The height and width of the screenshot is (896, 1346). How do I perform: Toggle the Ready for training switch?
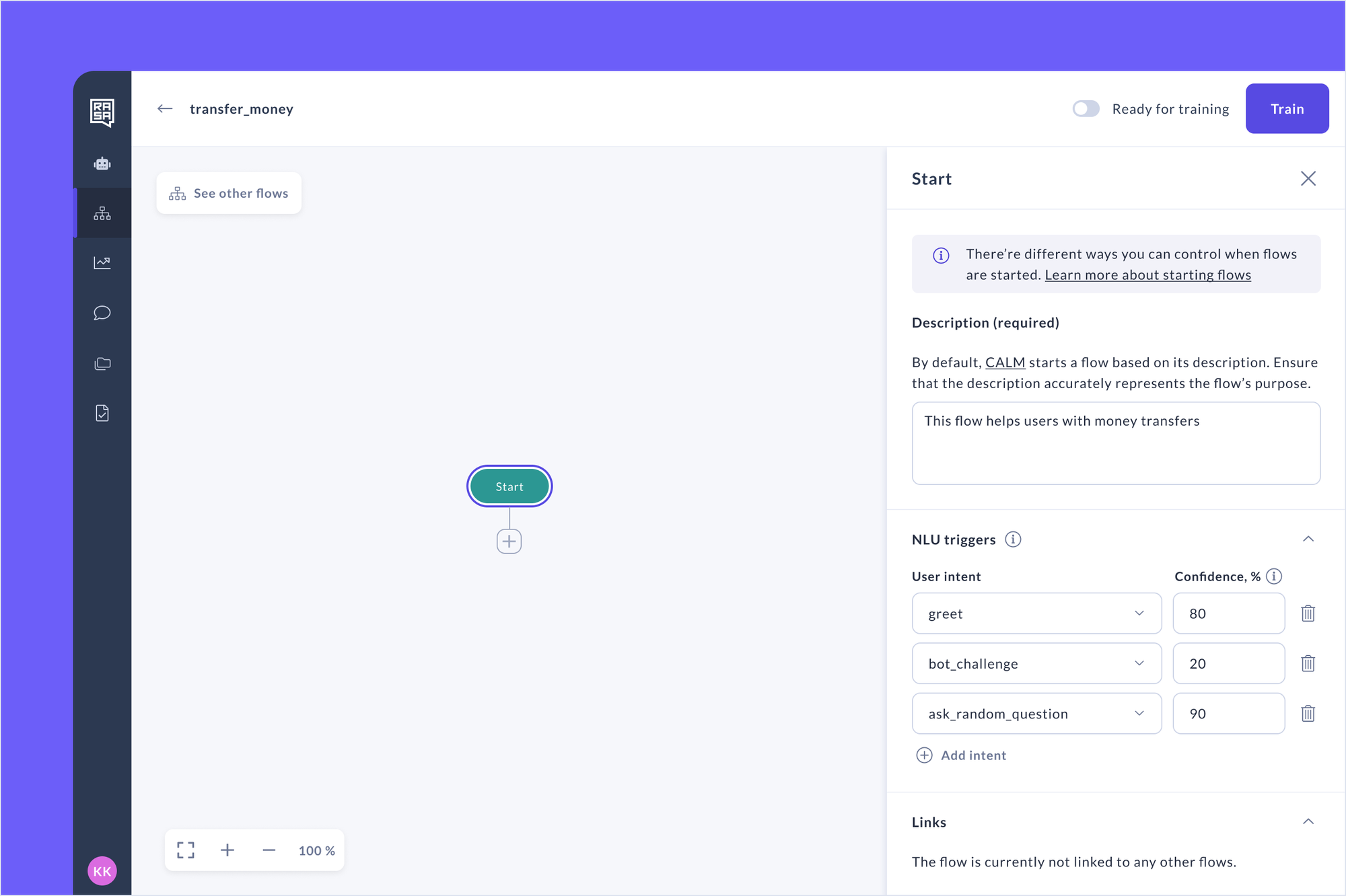(1086, 109)
